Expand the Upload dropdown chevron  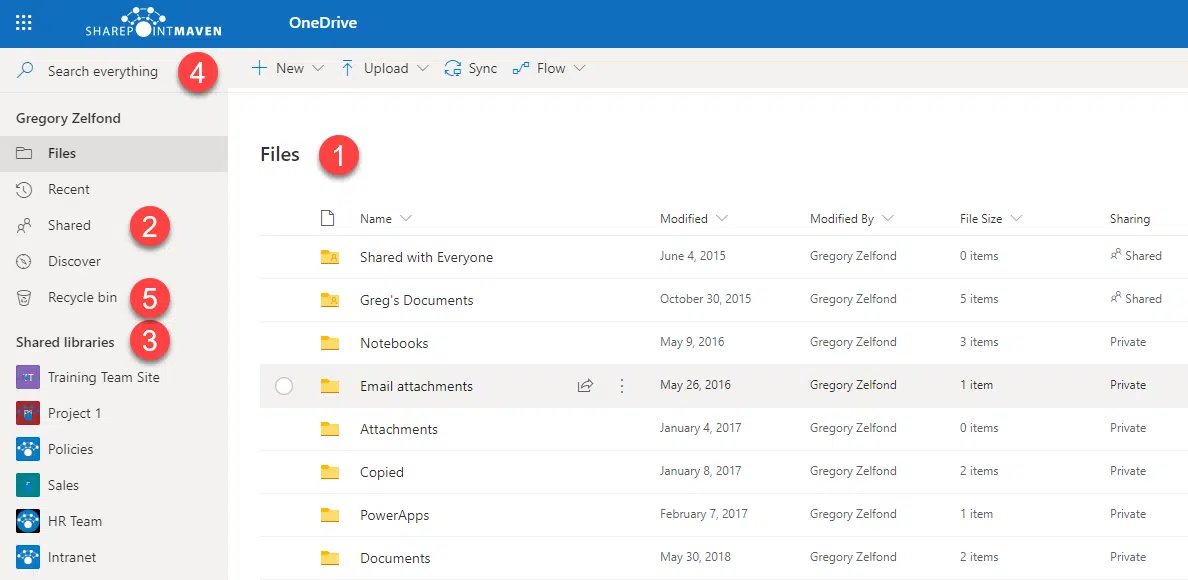click(423, 68)
